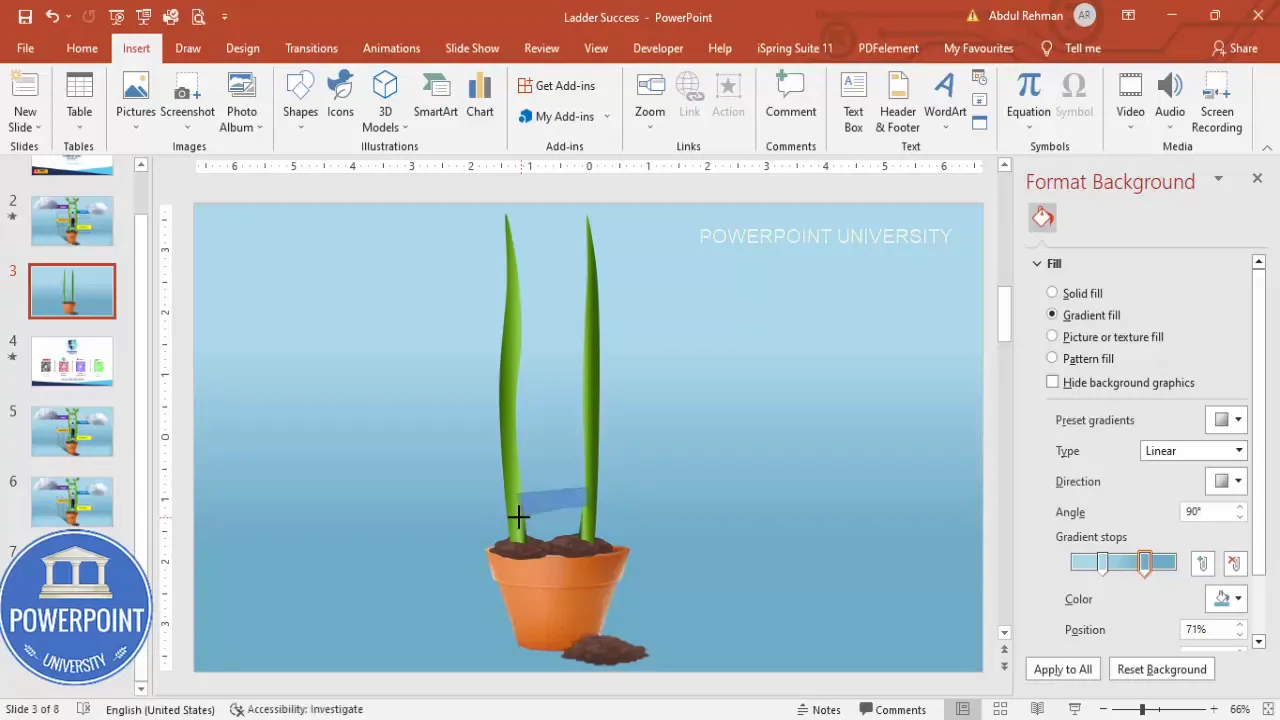Switch to Slide Show tab
This screenshot has height=720, width=1280.
click(472, 48)
